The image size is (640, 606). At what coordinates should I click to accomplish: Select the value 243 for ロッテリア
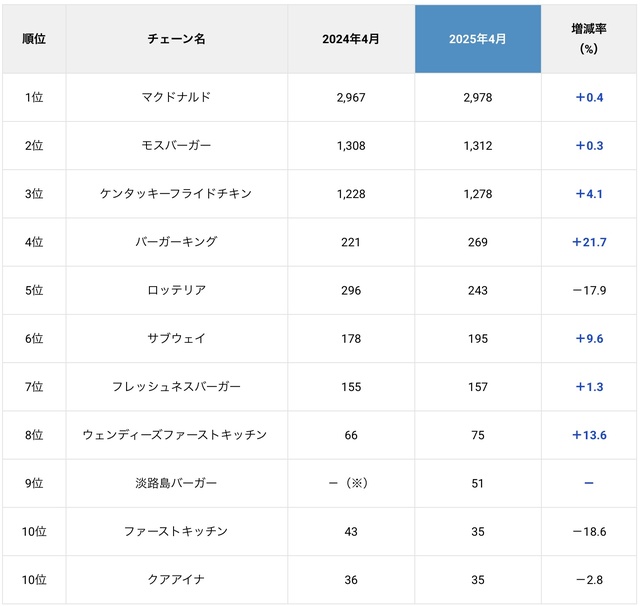(478, 291)
